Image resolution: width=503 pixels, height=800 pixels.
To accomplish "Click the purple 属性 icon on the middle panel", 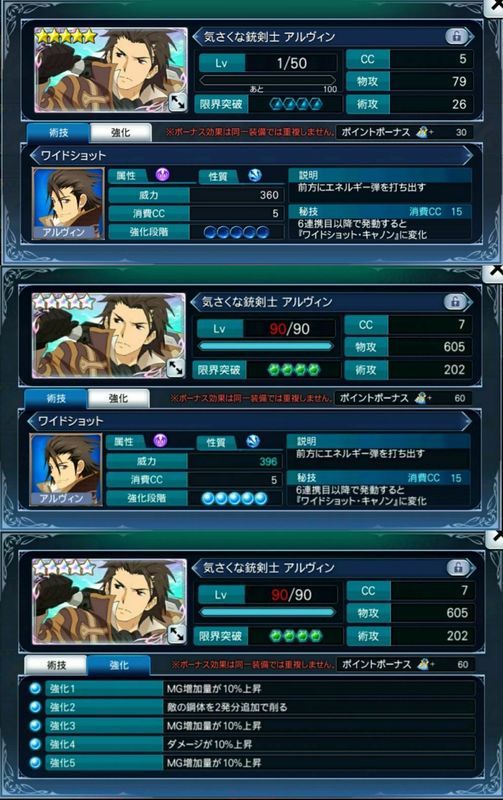I will pyautogui.click(x=161, y=441).
